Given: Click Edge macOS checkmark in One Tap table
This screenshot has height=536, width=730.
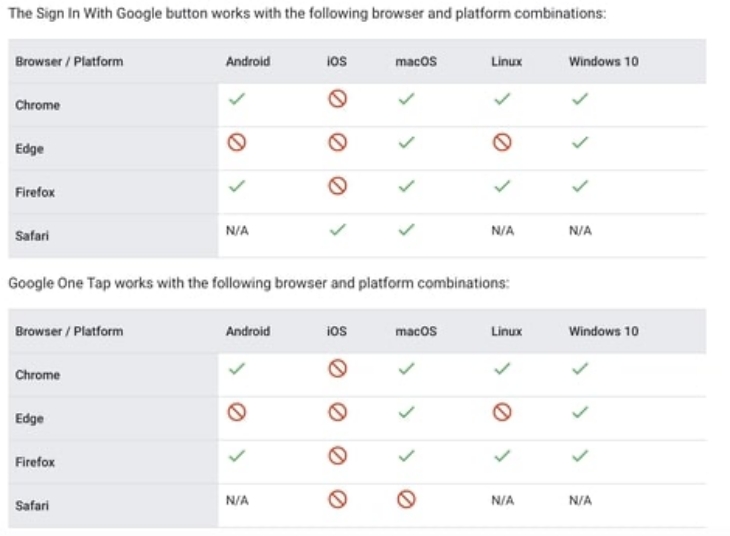Looking at the screenshot, I should (406, 412).
